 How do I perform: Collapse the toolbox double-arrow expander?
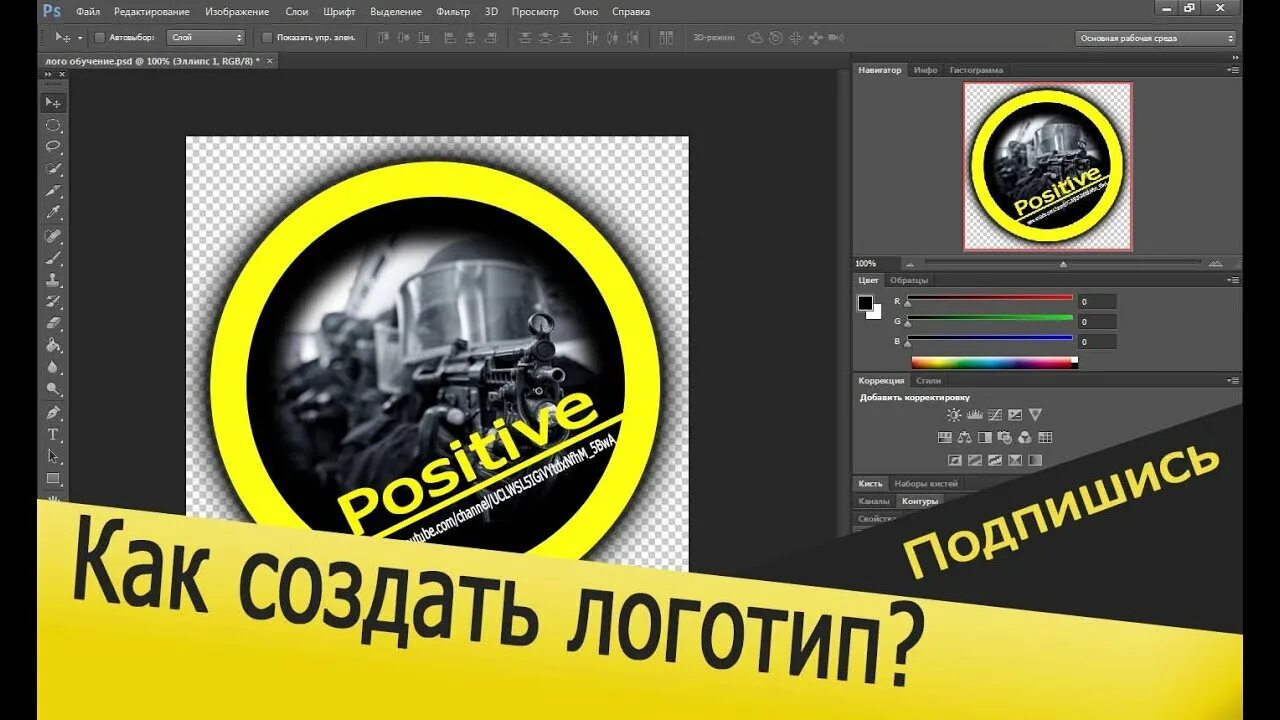click(x=48, y=74)
